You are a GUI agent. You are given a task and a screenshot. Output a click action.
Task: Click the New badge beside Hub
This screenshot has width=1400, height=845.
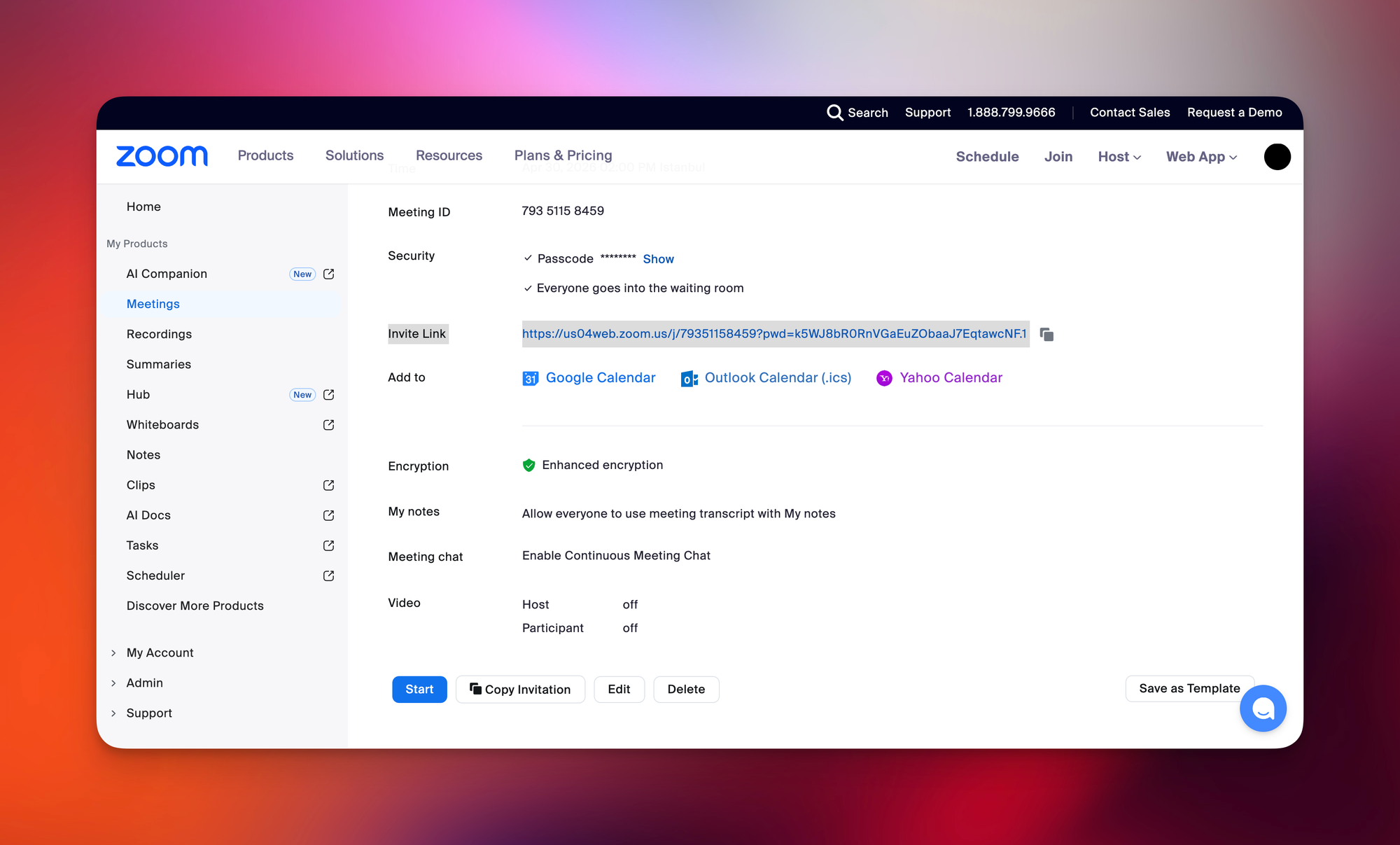(x=302, y=395)
